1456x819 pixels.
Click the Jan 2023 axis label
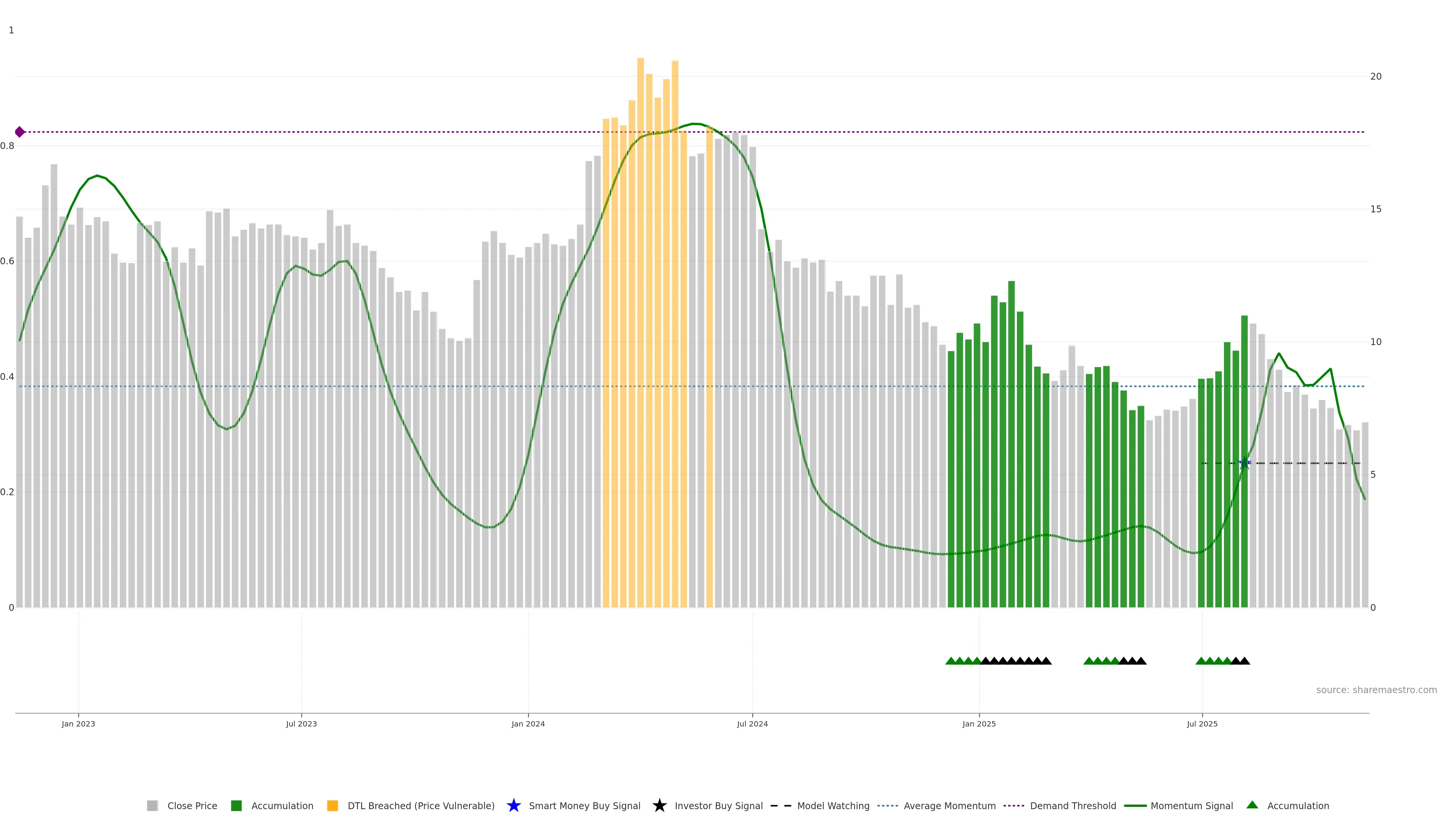click(x=78, y=723)
